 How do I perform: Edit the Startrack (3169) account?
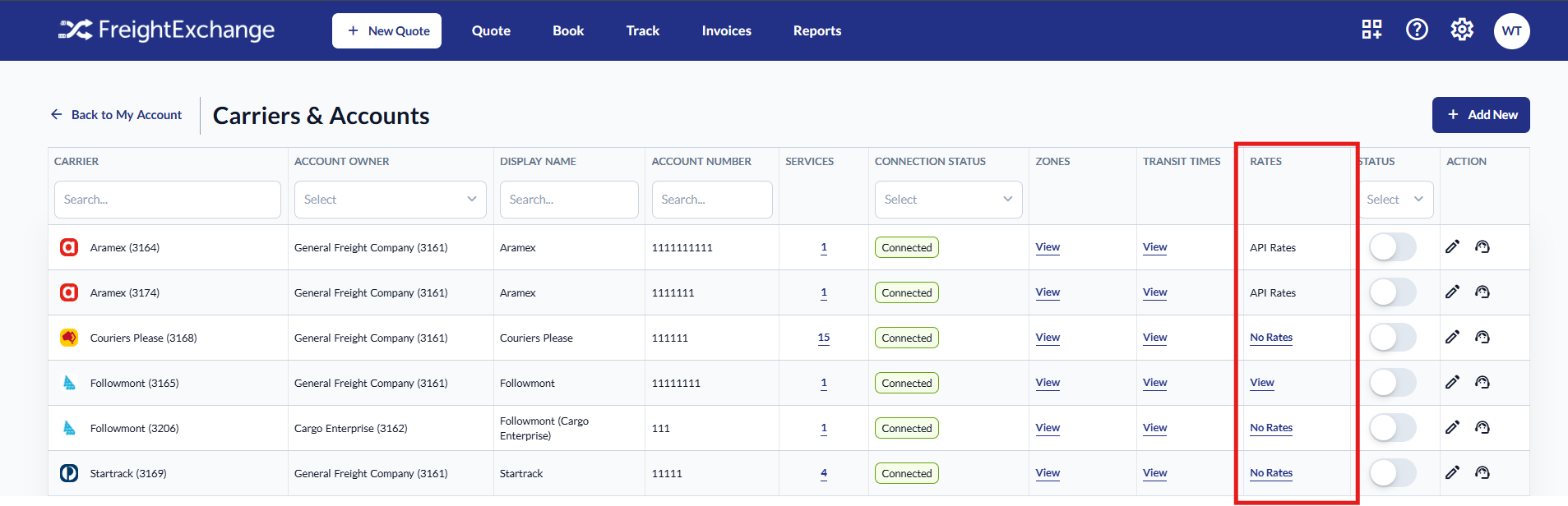pyautogui.click(x=1453, y=472)
